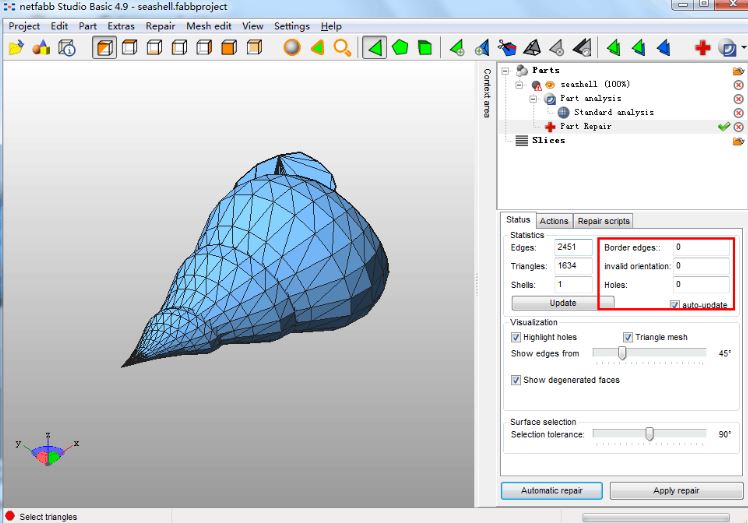Open the Repair menu
The height and width of the screenshot is (523, 748).
pyautogui.click(x=160, y=26)
